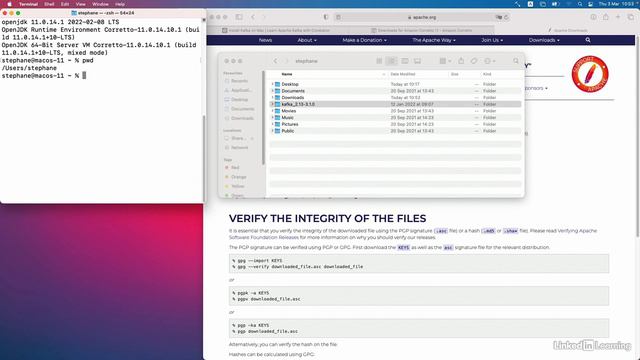Viewport: 640px width, 360px height.
Task: Expand the Movies folder disclosure triangle
Action: [x=272, y=111]
